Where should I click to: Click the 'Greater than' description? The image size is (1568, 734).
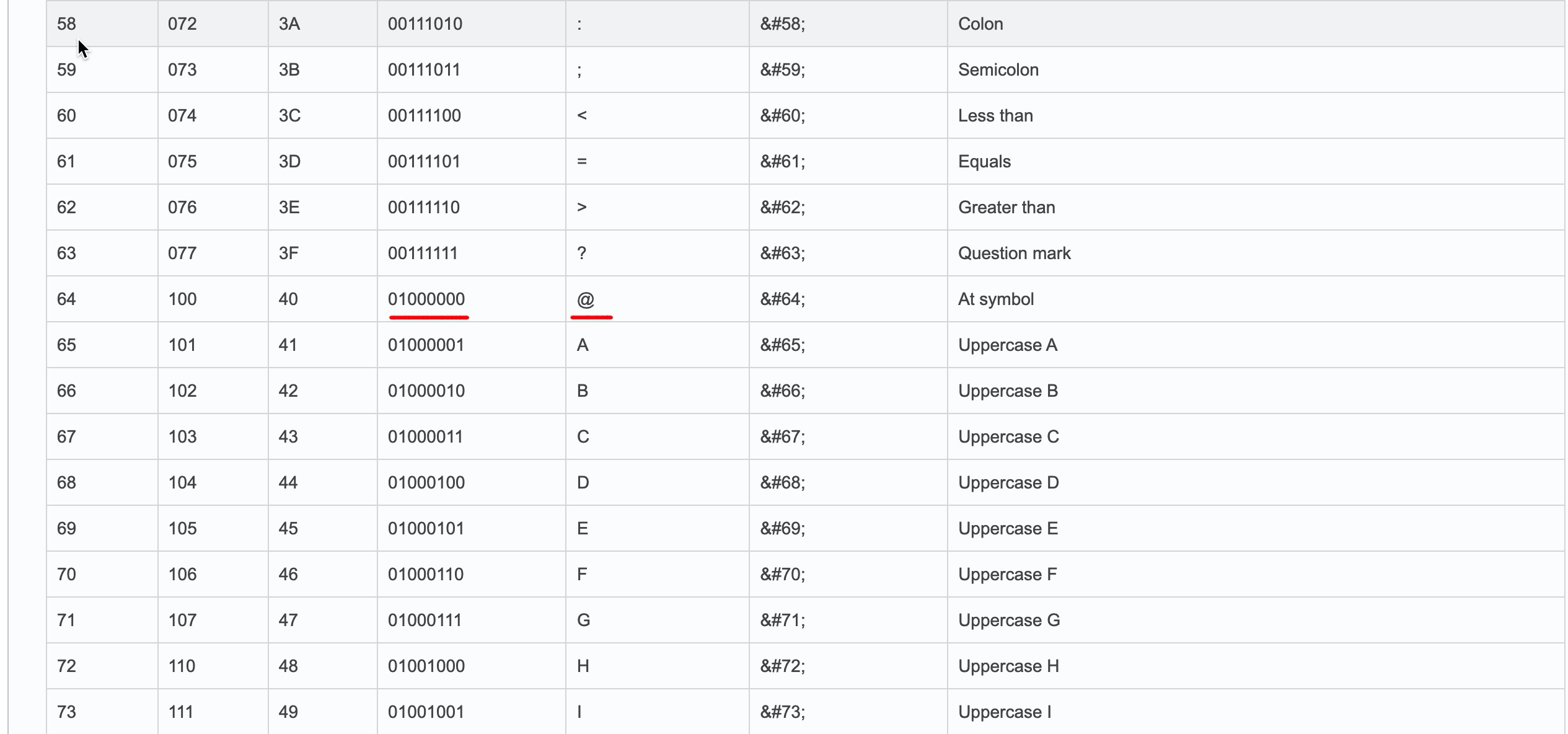(x=1006, y=208)
